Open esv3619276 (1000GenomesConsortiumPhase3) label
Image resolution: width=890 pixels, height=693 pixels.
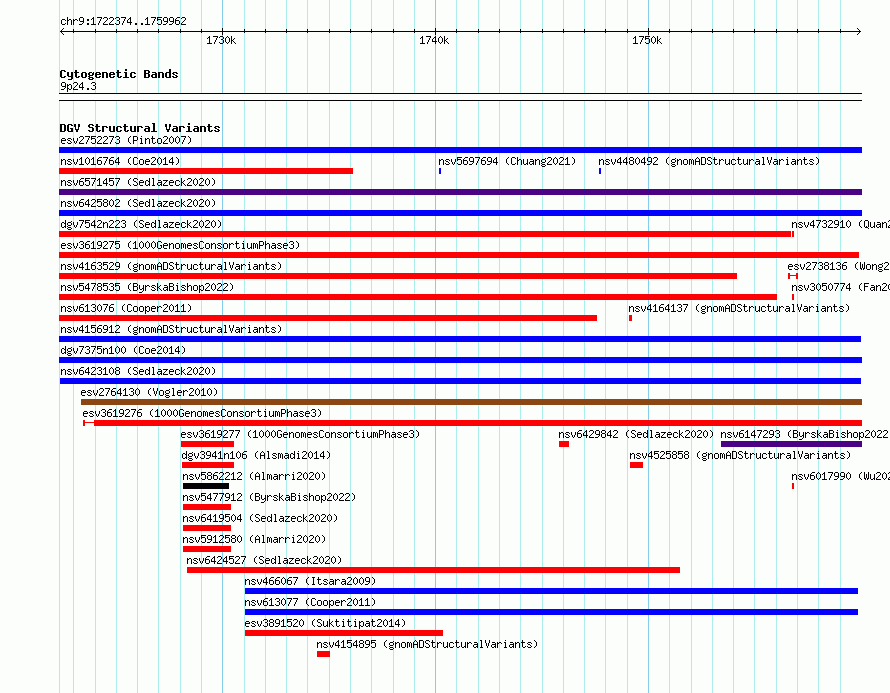[x=202, y=413]
